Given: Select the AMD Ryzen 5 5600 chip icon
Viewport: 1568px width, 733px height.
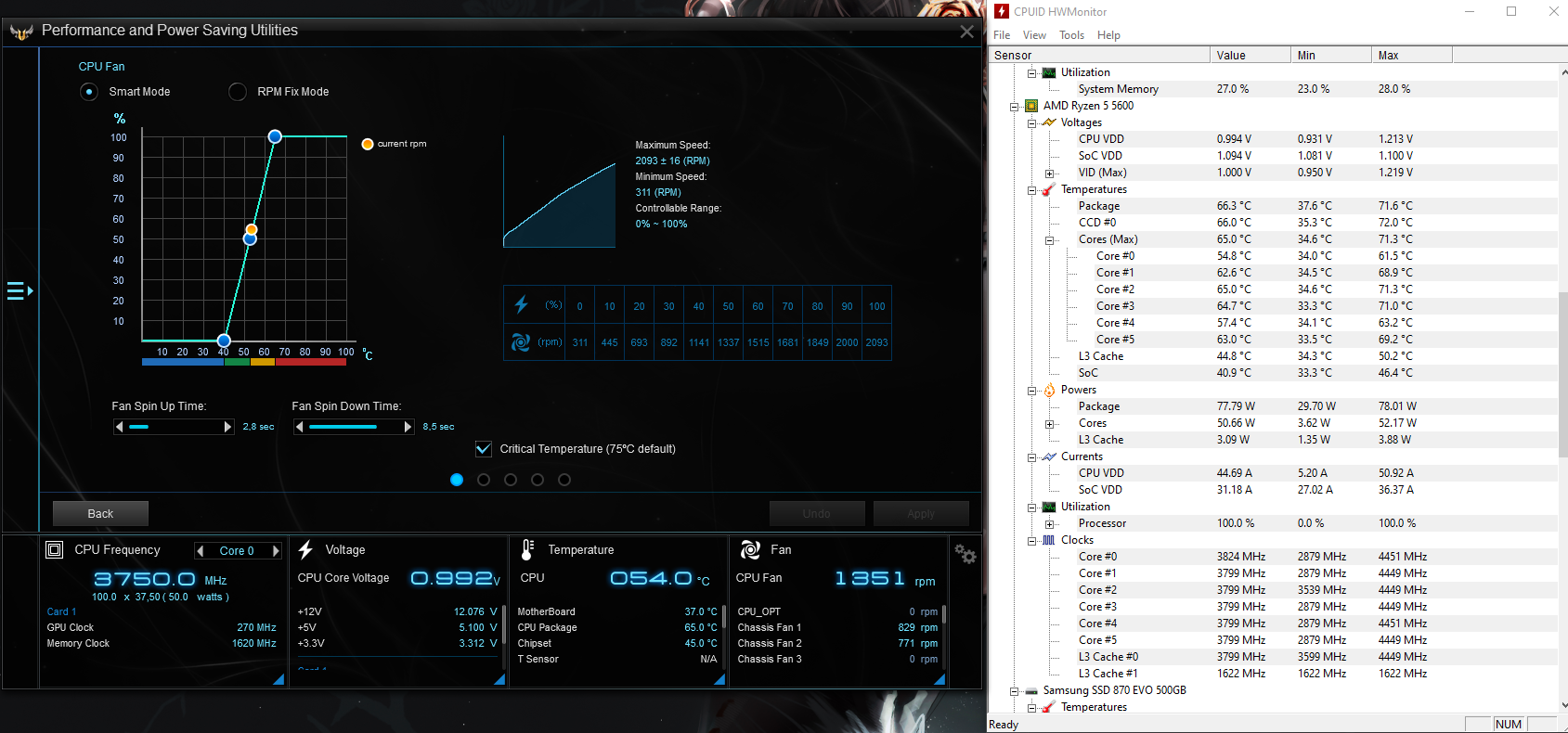Looking at the screenshot, I should click(1031, 106).
